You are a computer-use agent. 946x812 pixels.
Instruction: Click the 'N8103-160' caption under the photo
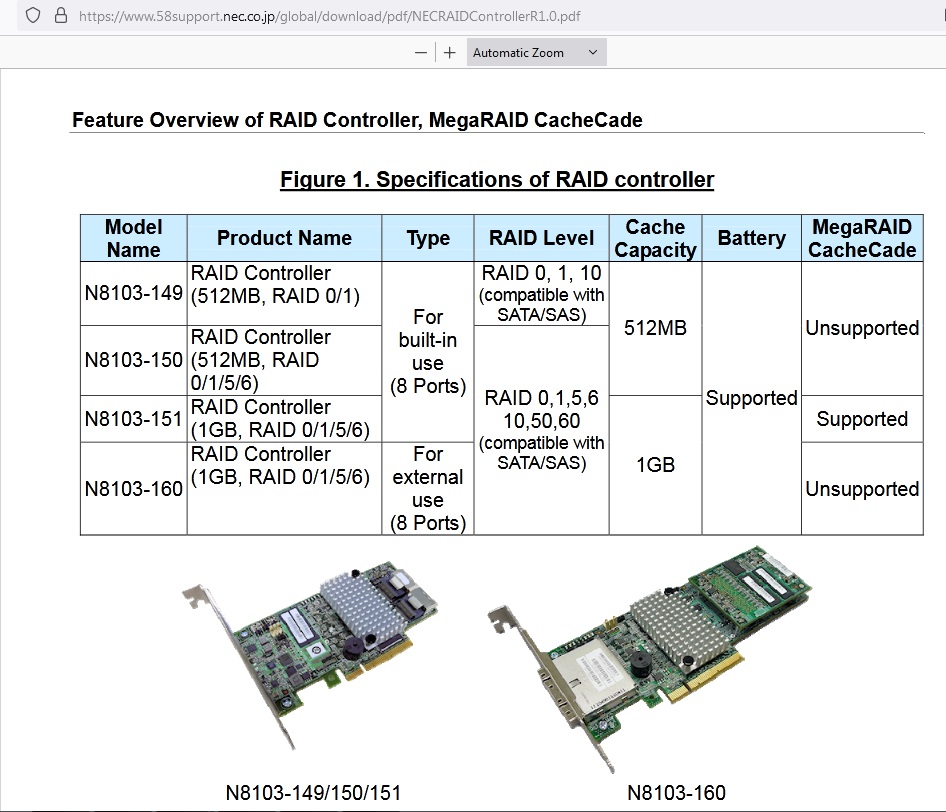(x=676, y=793)
